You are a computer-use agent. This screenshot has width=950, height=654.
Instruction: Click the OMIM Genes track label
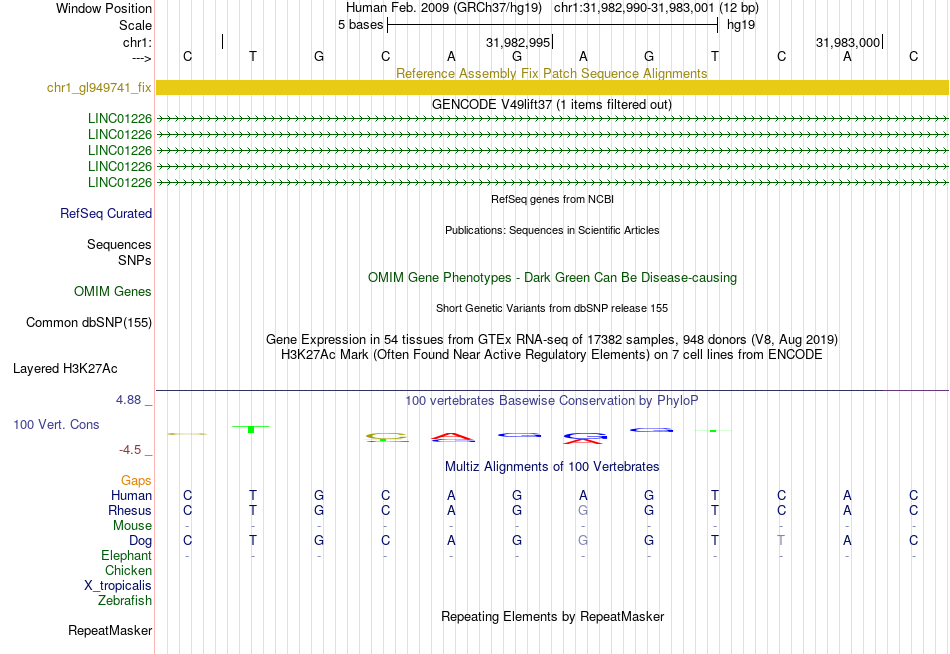pos(113,292)
